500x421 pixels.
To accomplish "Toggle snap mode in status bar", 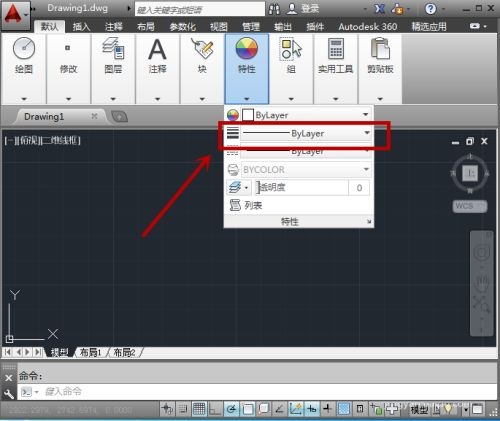I will tap(183, 409).
